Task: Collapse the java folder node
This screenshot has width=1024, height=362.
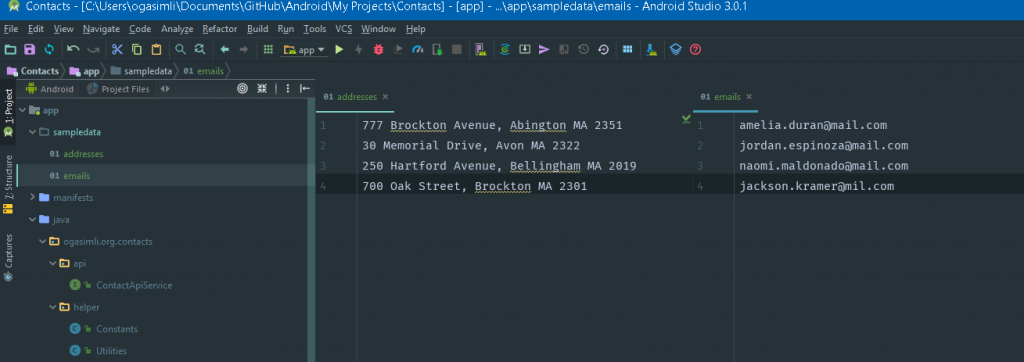Action: (x=32, y=220)
